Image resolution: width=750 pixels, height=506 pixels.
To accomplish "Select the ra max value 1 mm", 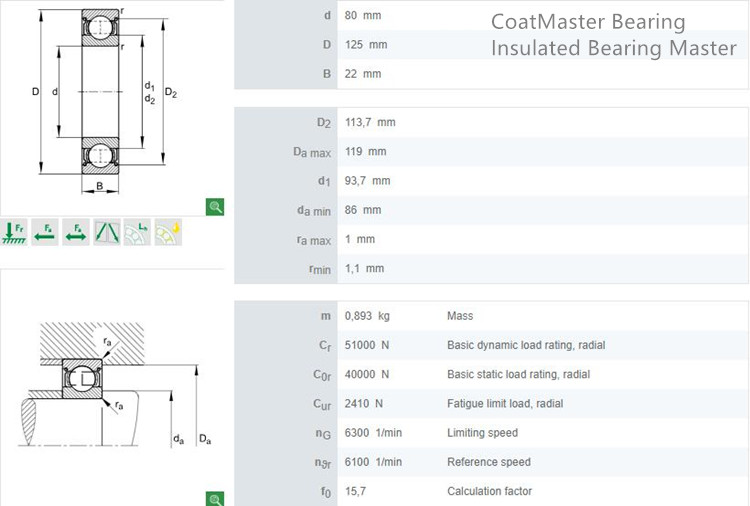I will 360,239.
